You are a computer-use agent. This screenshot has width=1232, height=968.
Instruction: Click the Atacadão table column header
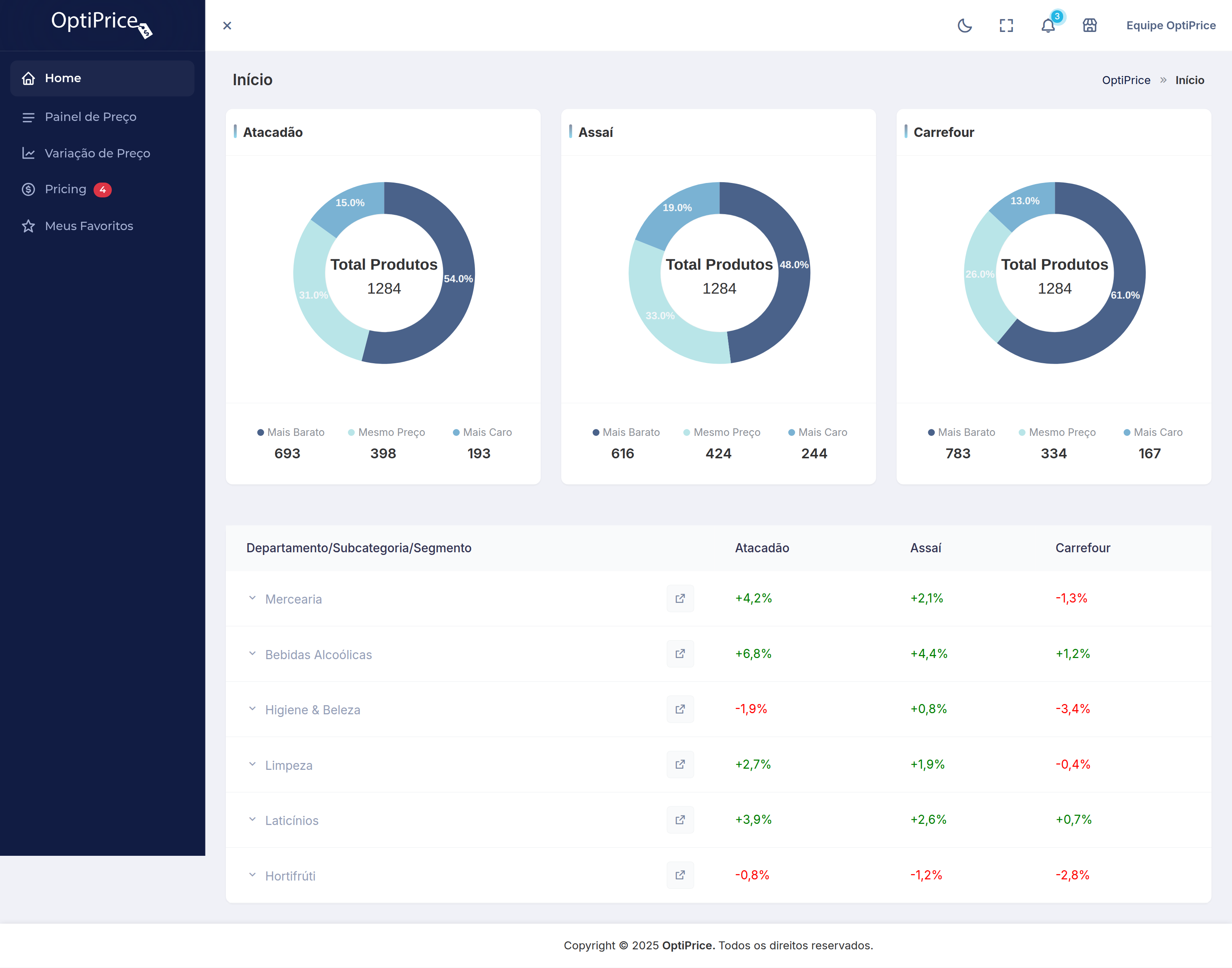coord(762,548)
